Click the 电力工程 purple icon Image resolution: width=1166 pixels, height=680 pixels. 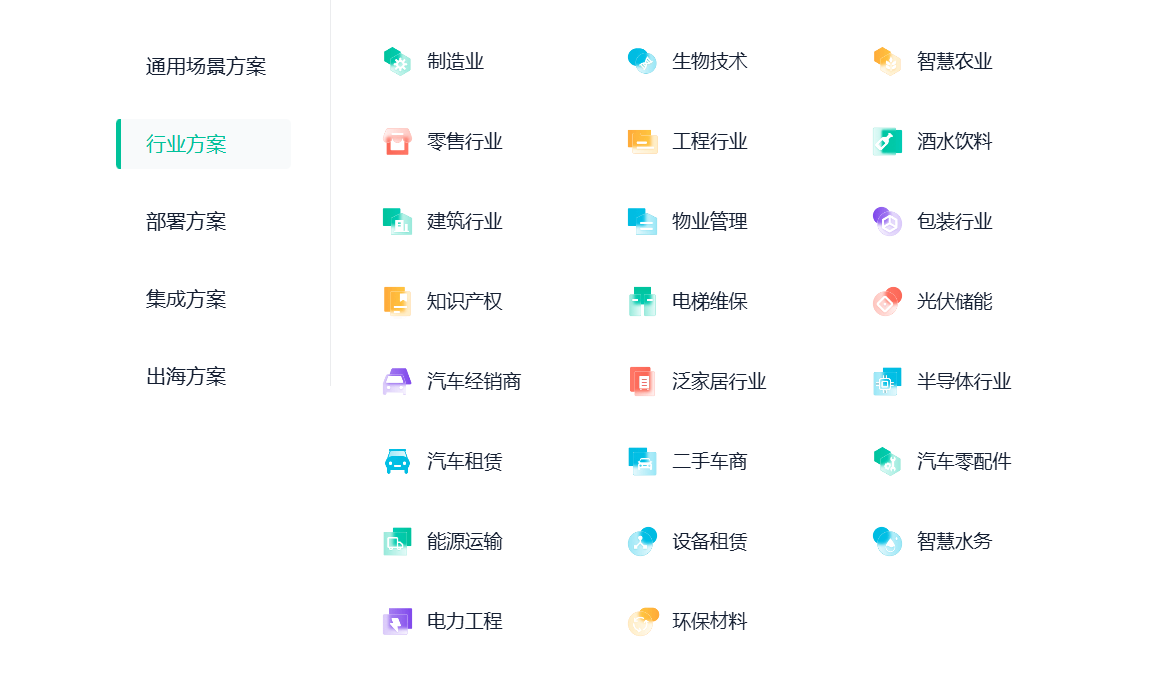pyautogui.click(x=397, y=621)
